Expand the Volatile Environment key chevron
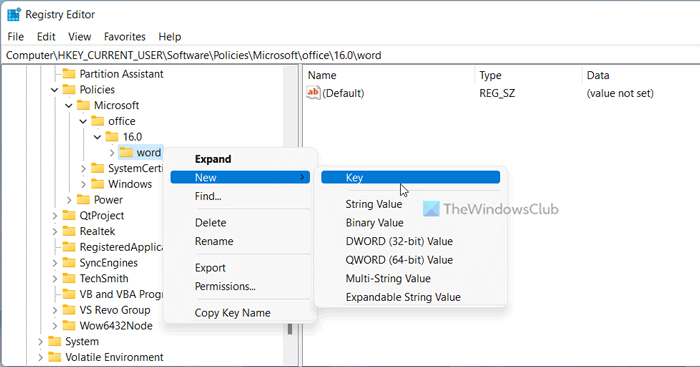The image size is (700, 367). (x=41, y=357)
